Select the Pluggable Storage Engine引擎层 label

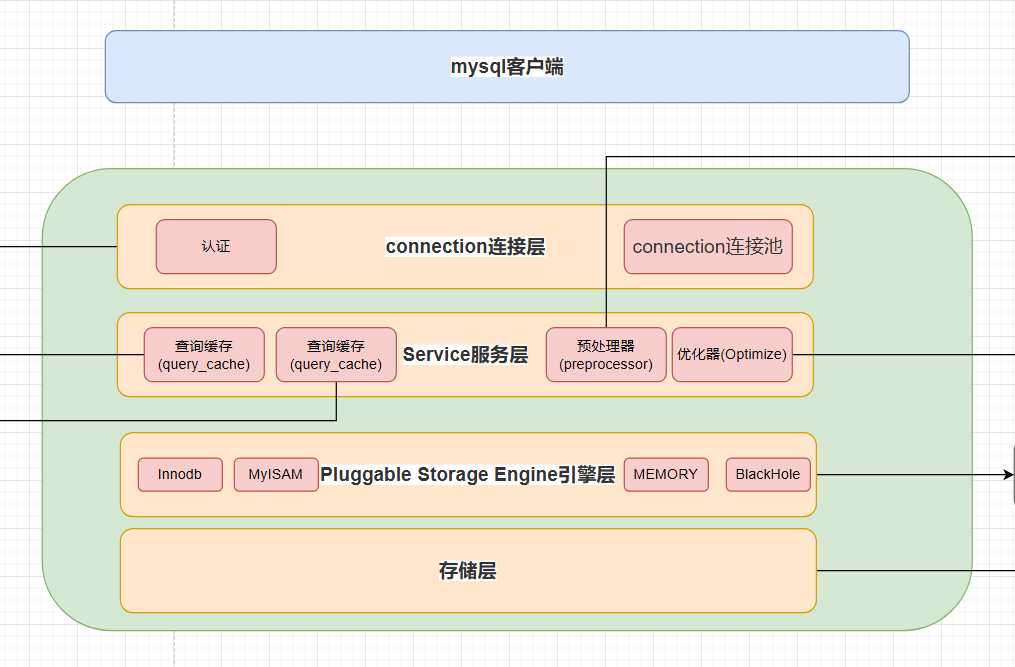pyautogui.click(x=467, y=475)
